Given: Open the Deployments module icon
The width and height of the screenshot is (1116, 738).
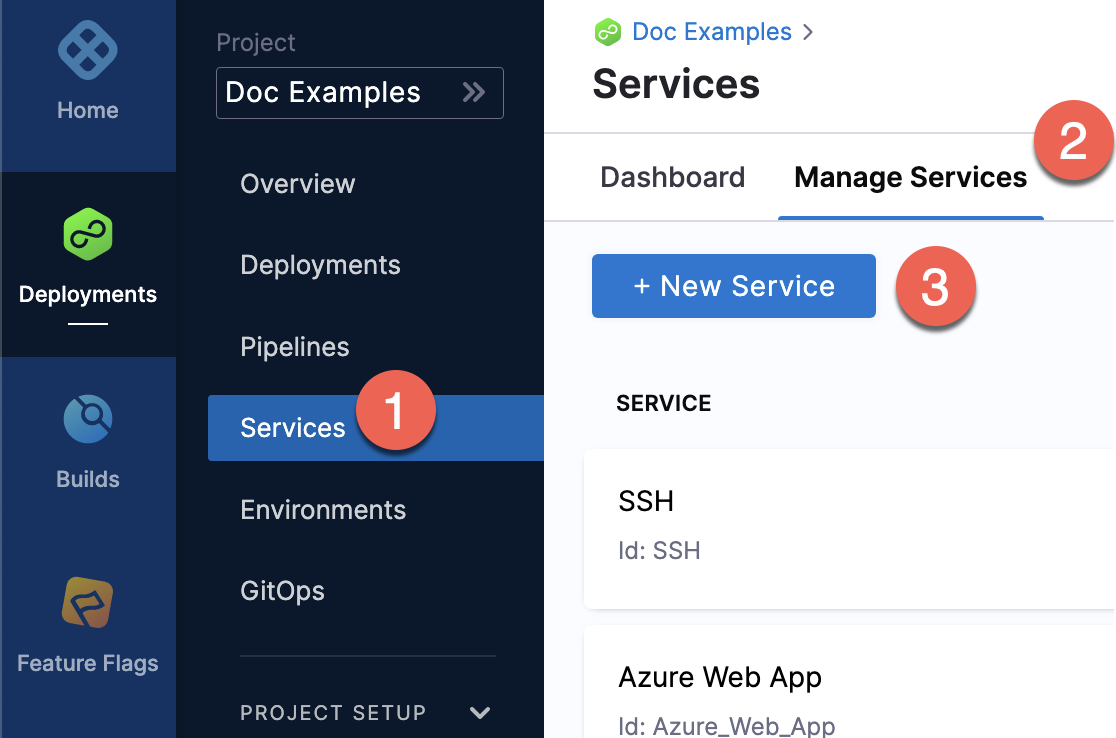Looking at the screenshot, I should [88, 234].
